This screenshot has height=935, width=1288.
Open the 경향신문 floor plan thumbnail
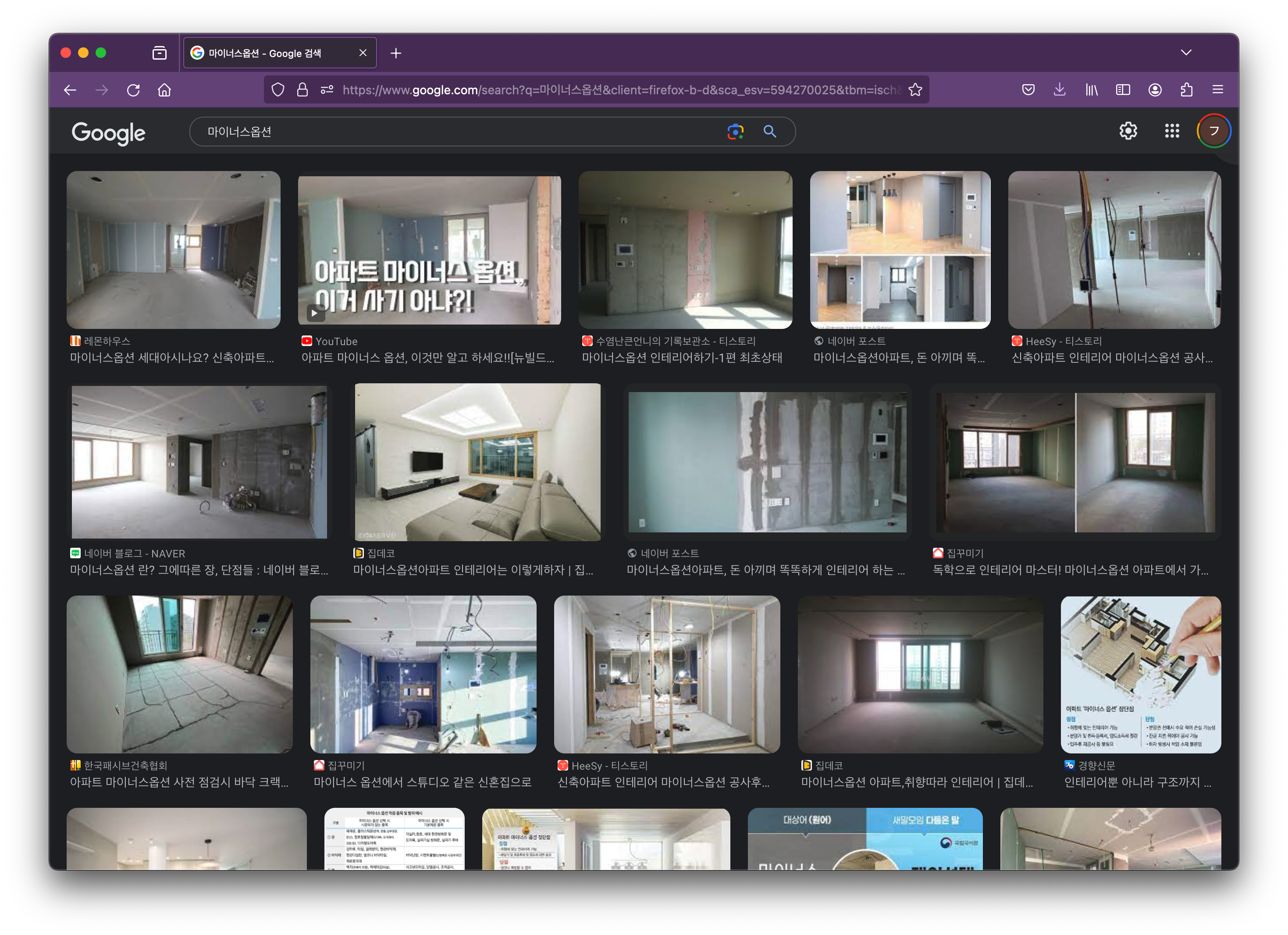click(x=1140, y=674)
